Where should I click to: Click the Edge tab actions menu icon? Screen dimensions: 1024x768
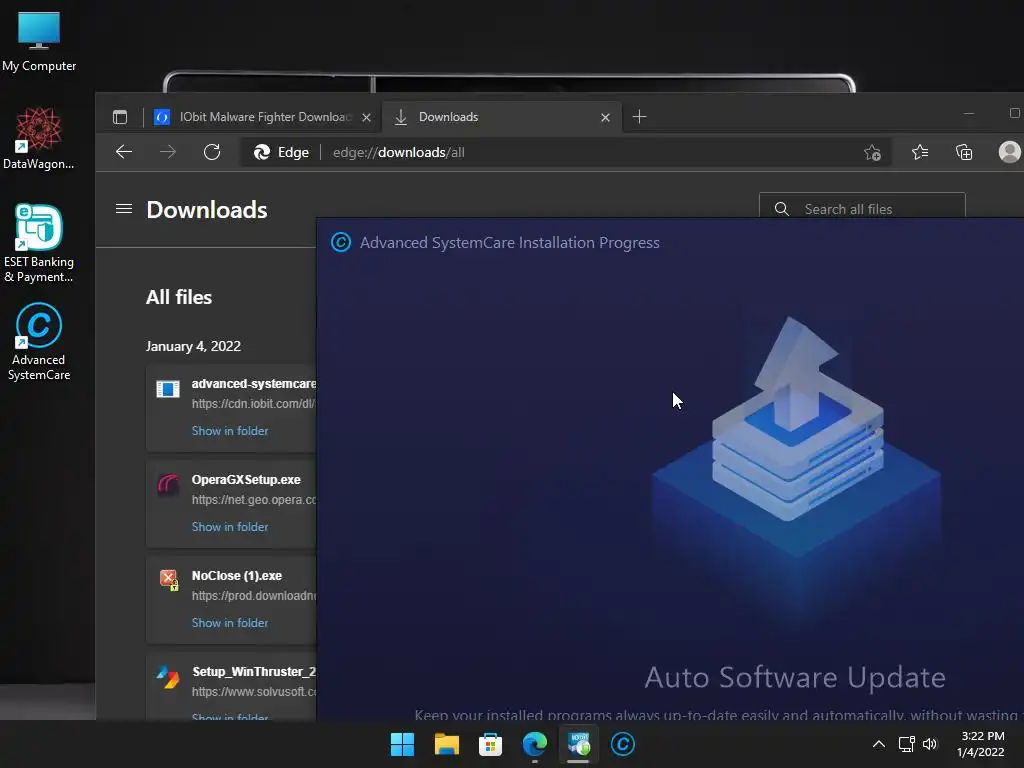tap(120, 117)
